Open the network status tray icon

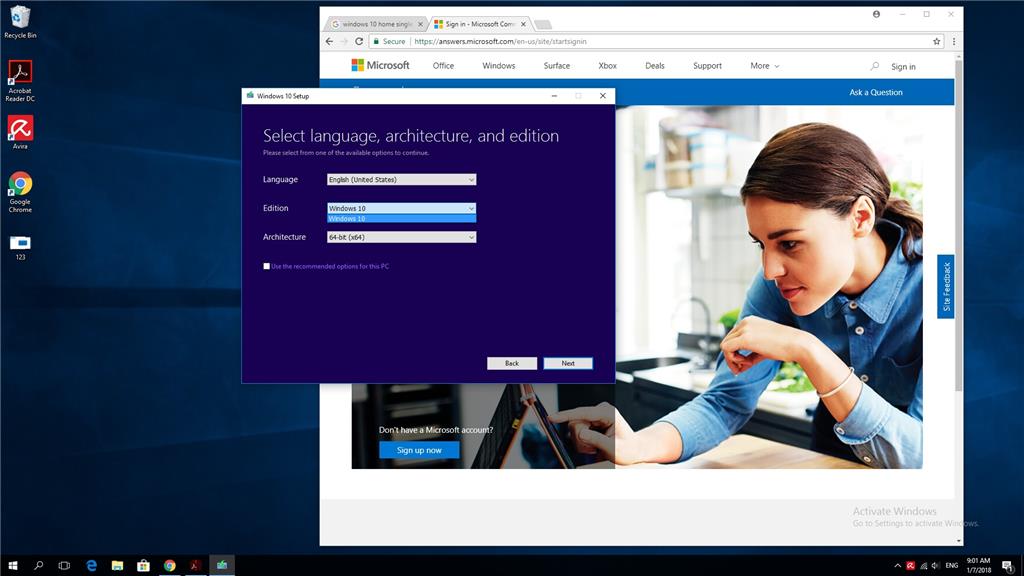(923, 566)
